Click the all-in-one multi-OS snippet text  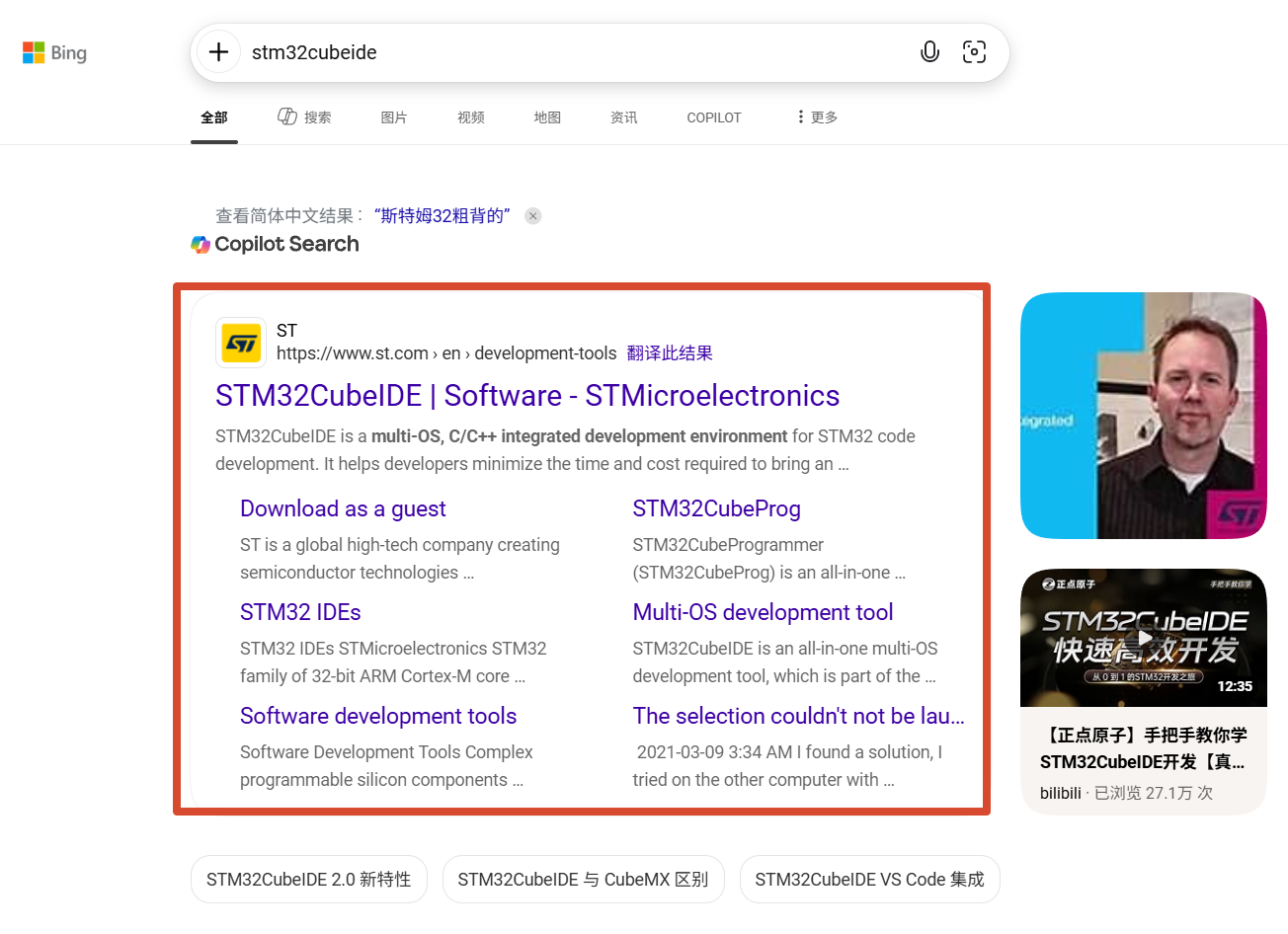[785, 662]
